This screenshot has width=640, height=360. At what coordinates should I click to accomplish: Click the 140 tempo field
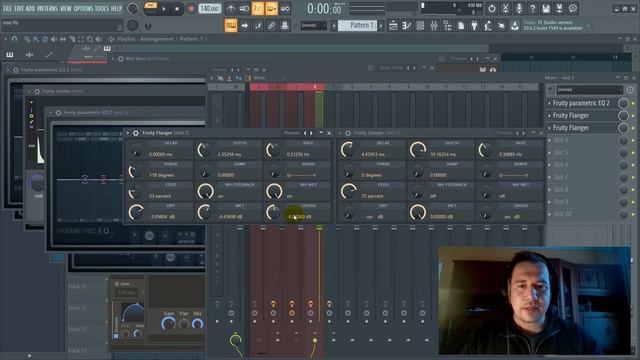209,9
